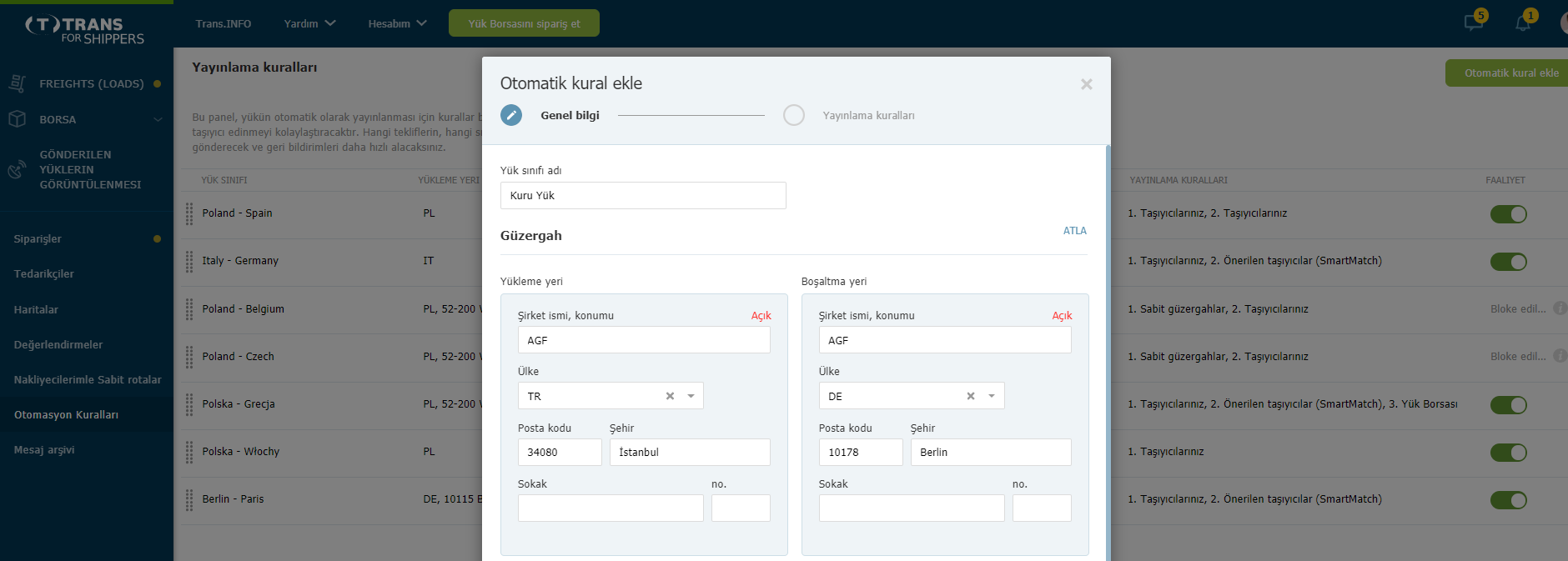Grab drag handle of Berlin - Paris row

(x=189, y=499)
